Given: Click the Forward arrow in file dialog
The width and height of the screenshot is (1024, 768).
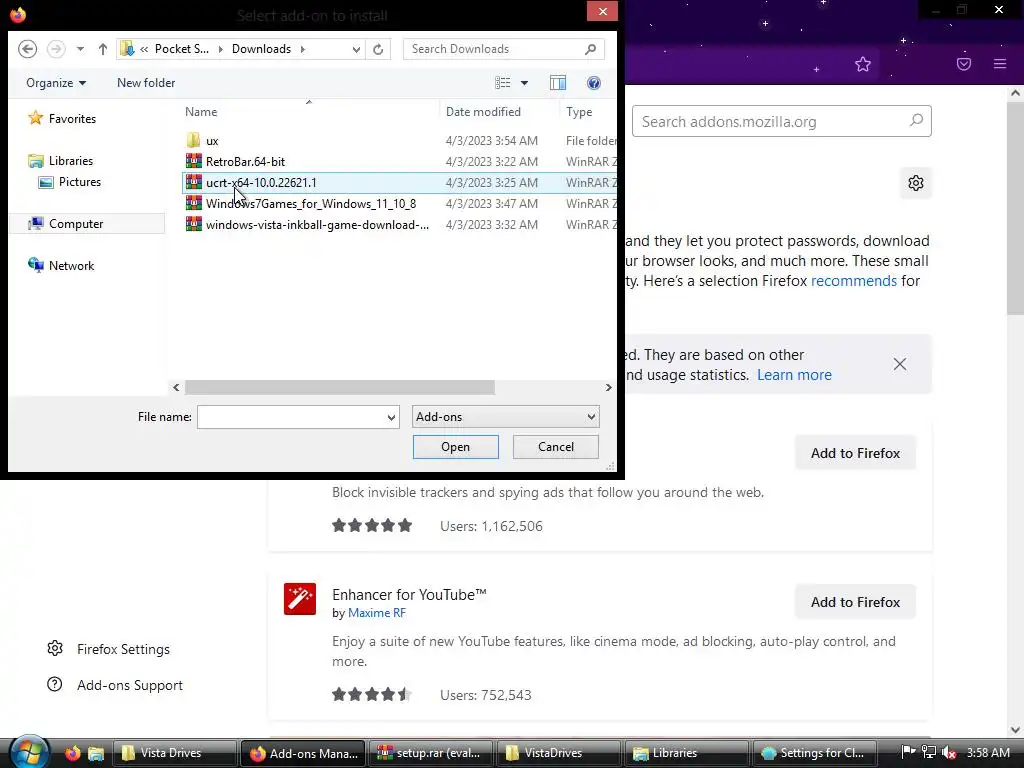Looking at the screenshot, I should tap(56, 49).
